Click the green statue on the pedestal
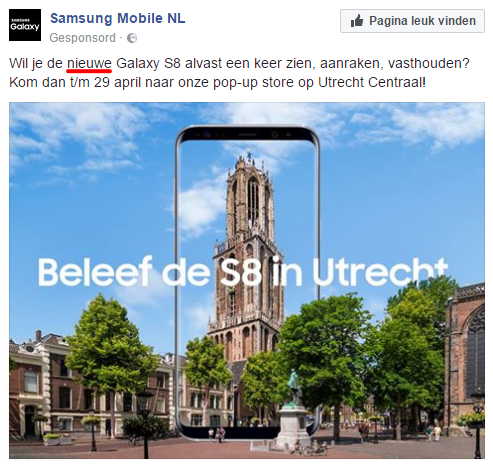This screenshot has width=493, height=467. [293, 387]
